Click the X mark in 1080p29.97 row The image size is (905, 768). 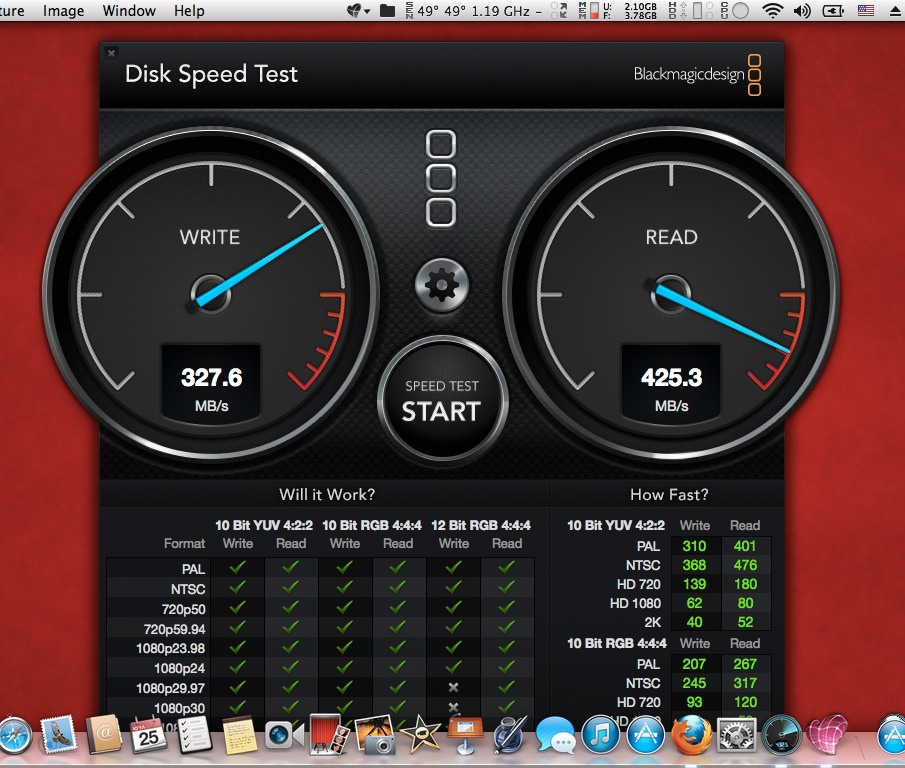click(x=453, y=687)
